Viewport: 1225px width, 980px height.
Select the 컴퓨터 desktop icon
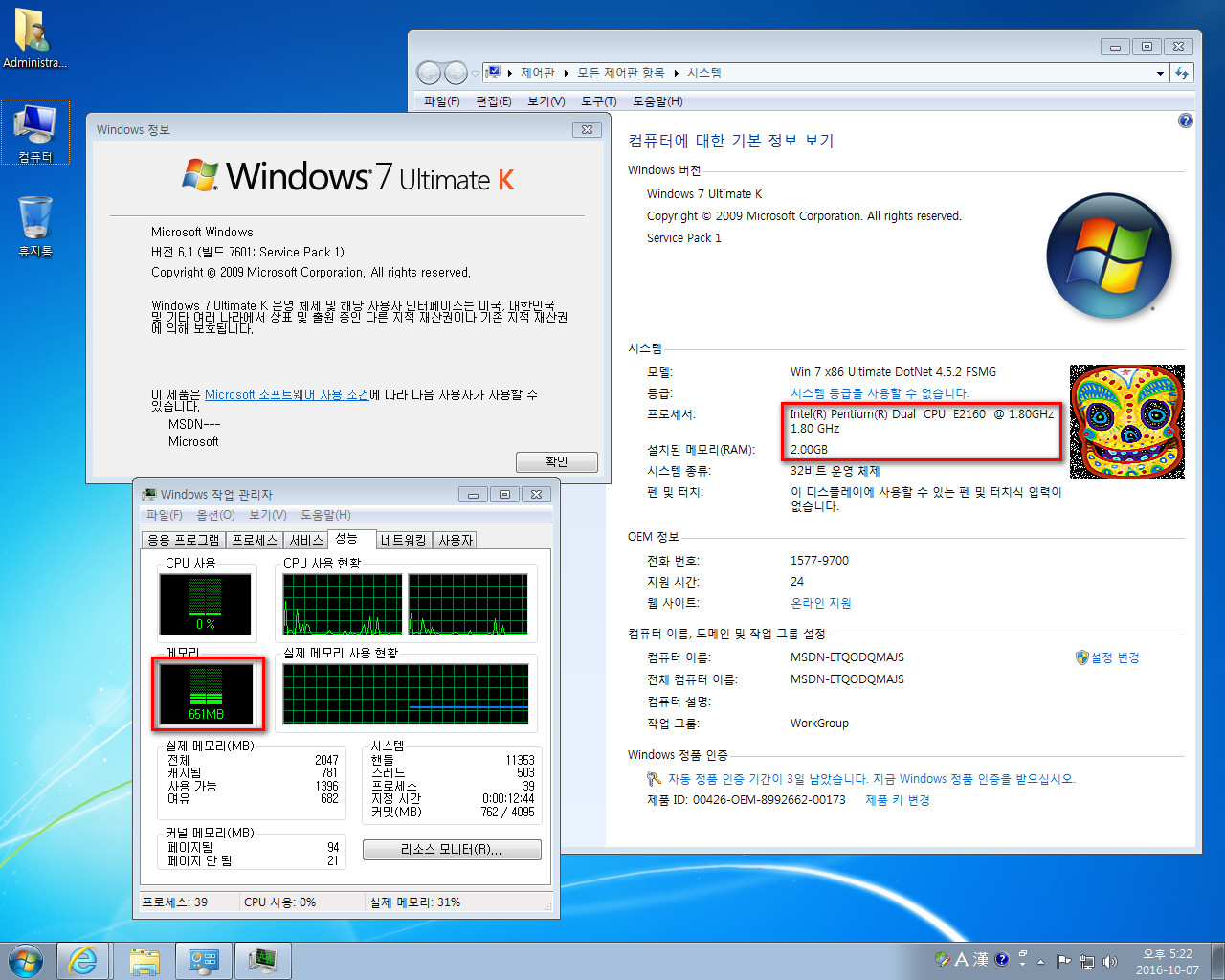click(35, 132)
